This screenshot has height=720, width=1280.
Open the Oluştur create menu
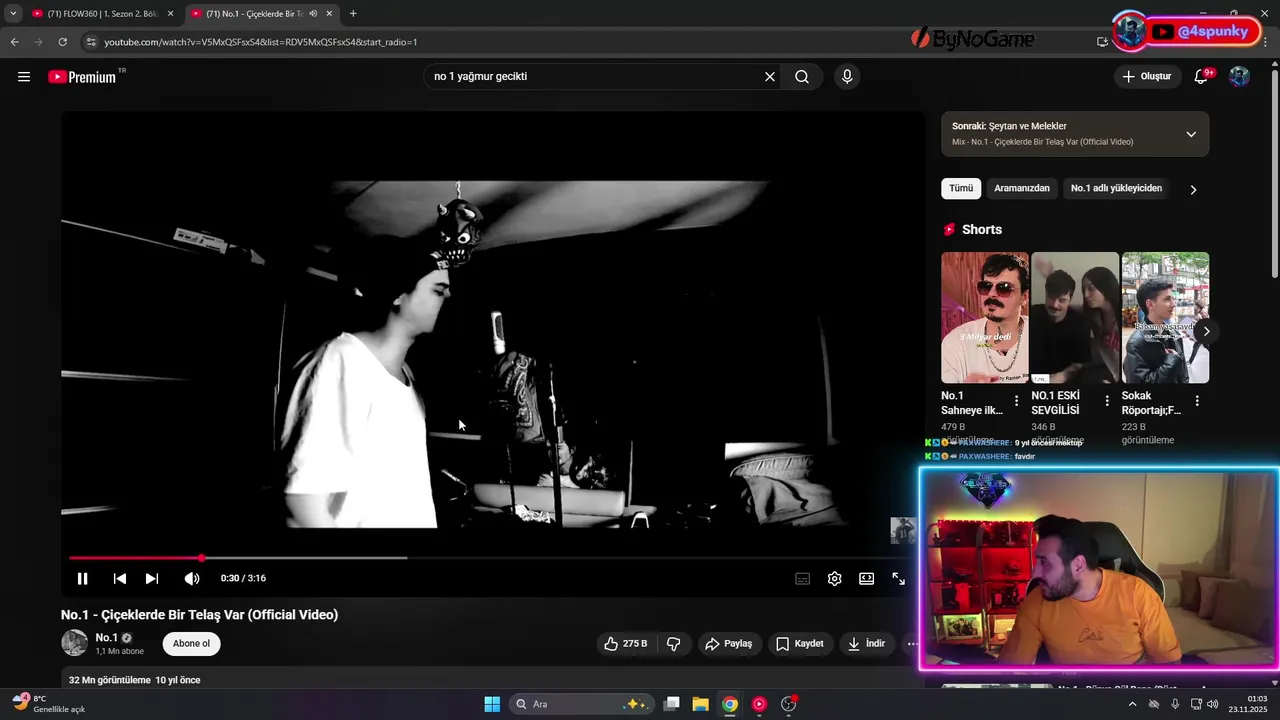pyautogui.click(x=1147, y=77)
